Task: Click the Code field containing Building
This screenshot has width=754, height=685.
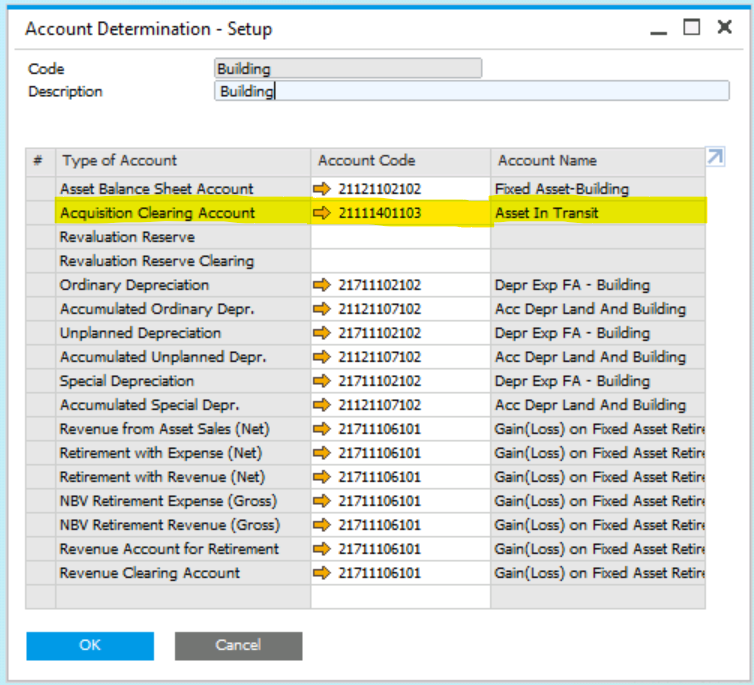Action: pos(348,68)
